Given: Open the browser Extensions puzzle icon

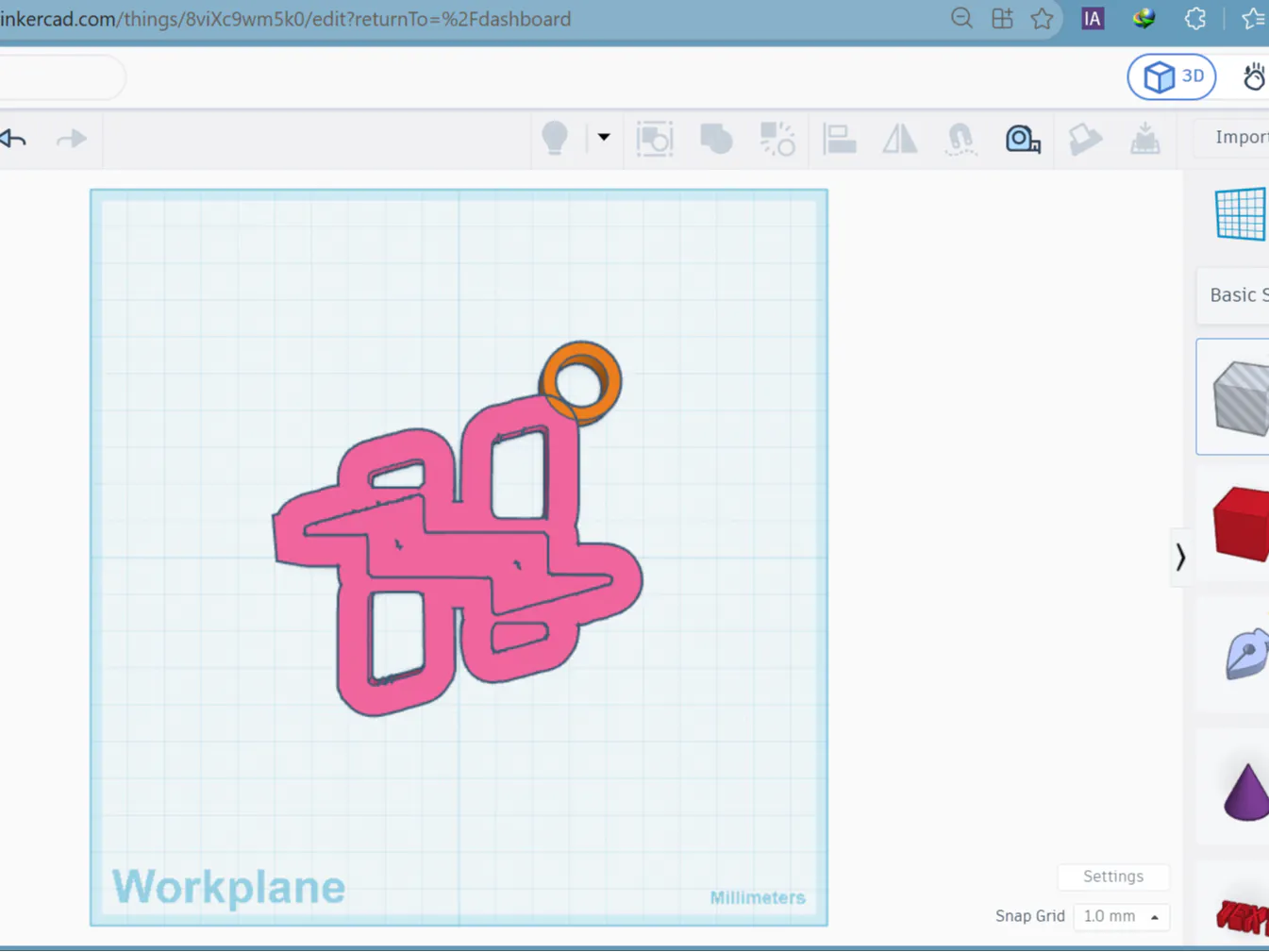Looking at the screenshot, I should [x=1195, y=18].
